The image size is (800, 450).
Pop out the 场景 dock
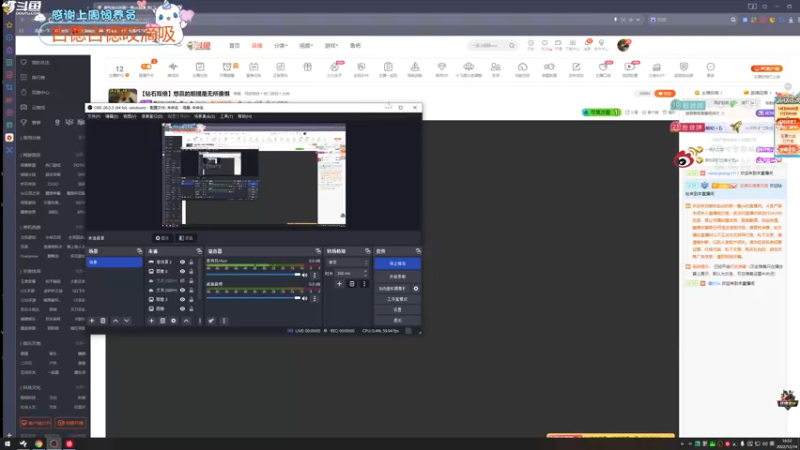click(x=139, y=251)
